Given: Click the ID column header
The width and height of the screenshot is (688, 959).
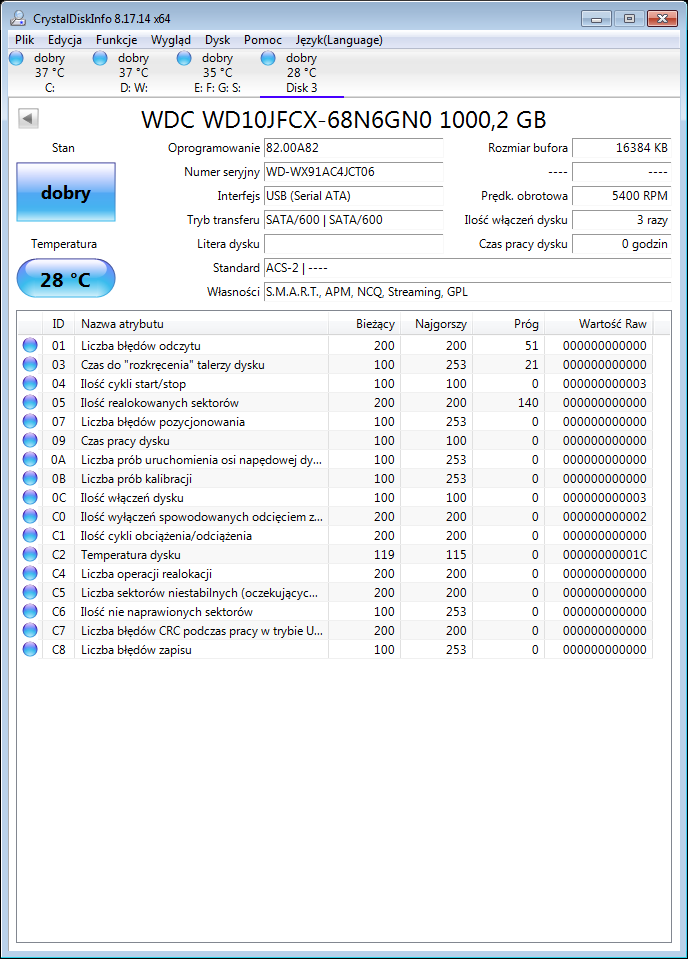Looking at the screenshot, I should pos(58,324).
